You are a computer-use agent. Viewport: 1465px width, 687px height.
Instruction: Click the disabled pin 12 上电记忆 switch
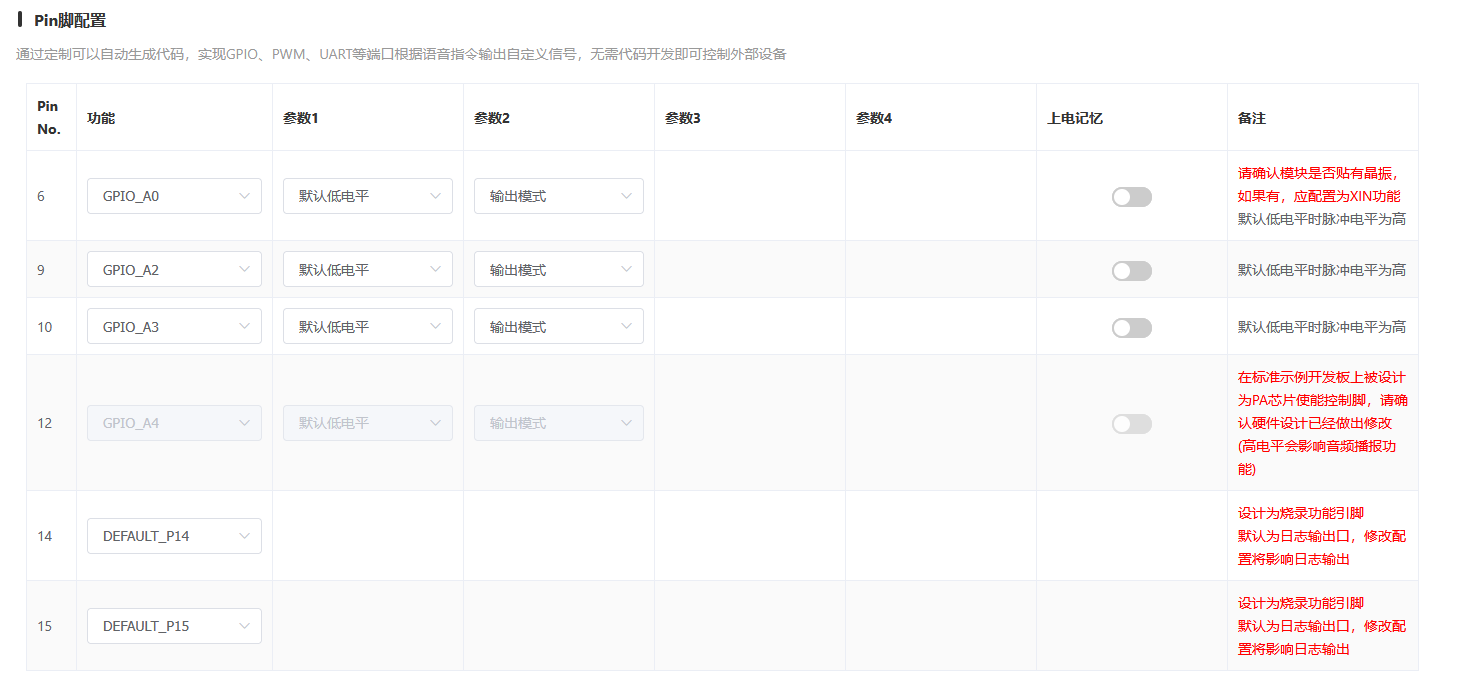(1131, 424)
